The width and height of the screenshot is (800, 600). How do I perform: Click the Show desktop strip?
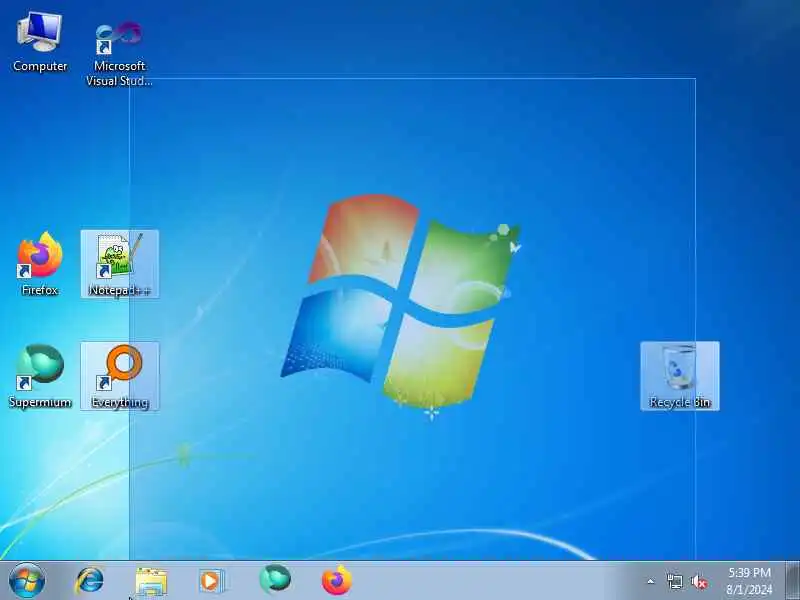click(x=792, y=581)
